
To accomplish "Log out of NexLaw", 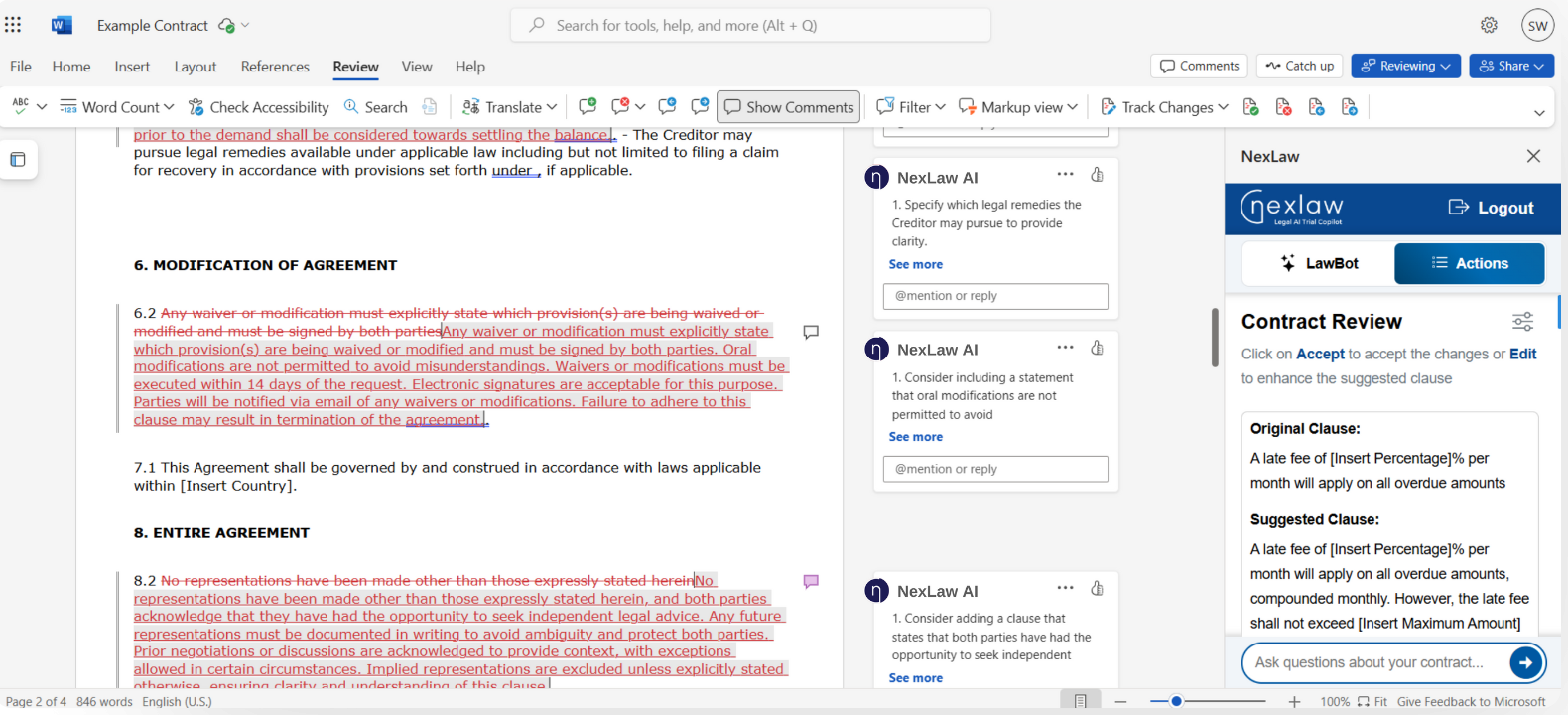I will tap(1492, 208).
